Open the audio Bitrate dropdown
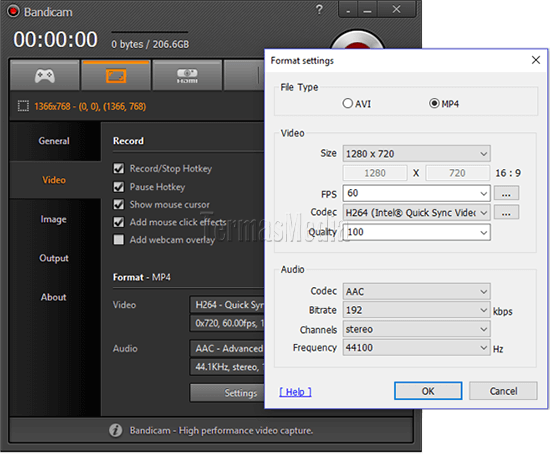The image size is (550, 454). click(416, 310)
